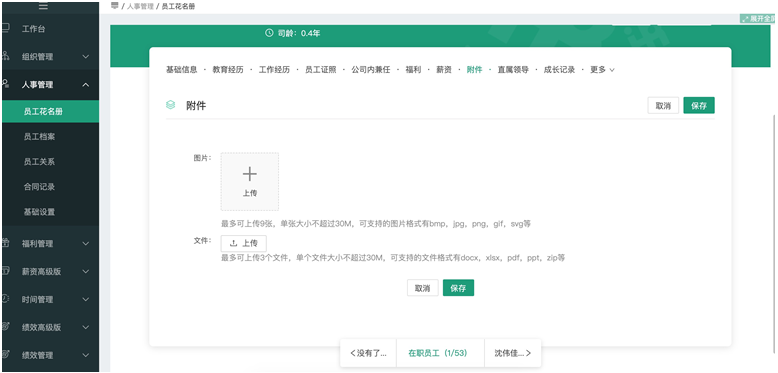Click the 绩效高级版 target icon

click(5, 326)
